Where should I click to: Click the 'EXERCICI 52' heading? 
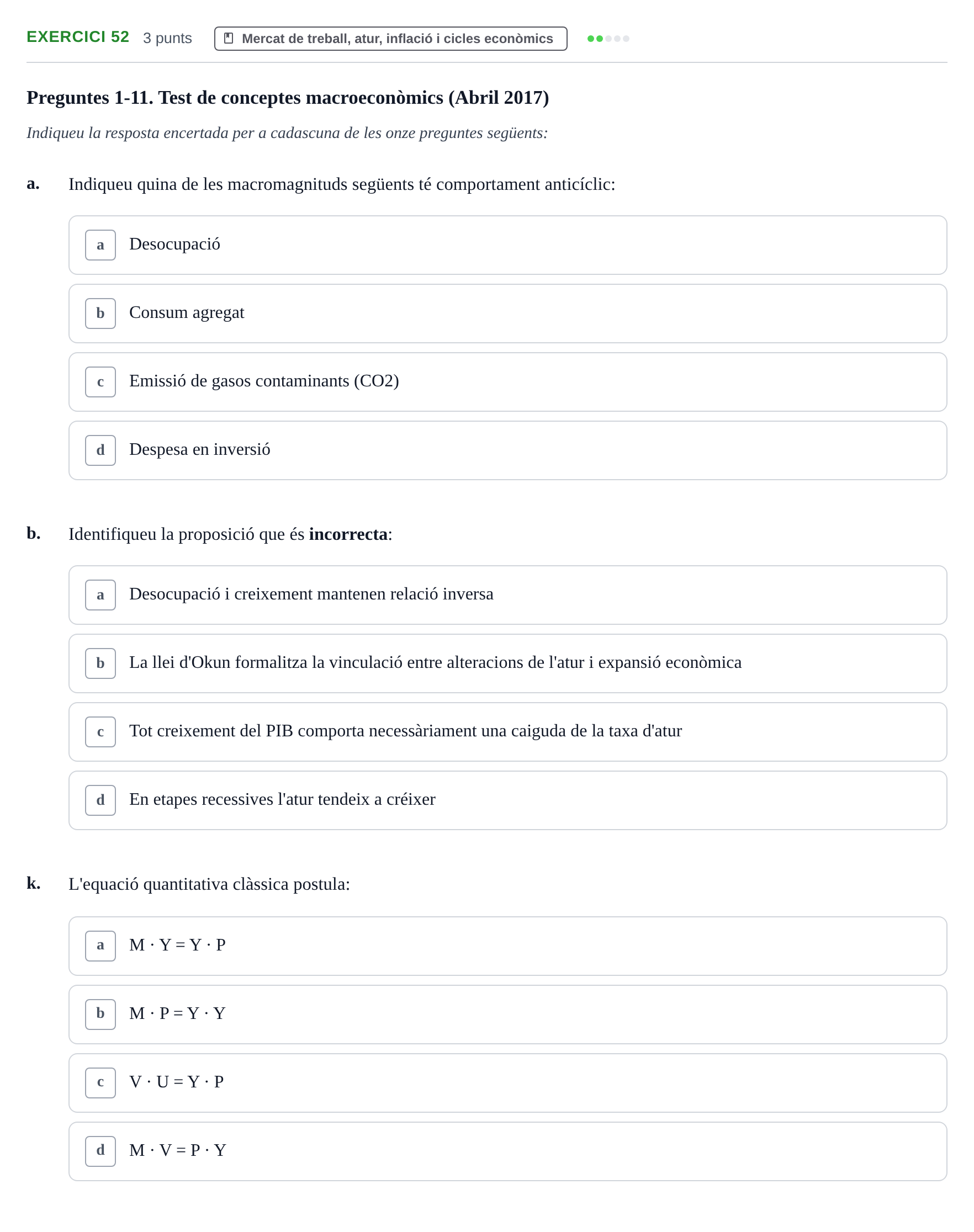[x=78, y=37]
